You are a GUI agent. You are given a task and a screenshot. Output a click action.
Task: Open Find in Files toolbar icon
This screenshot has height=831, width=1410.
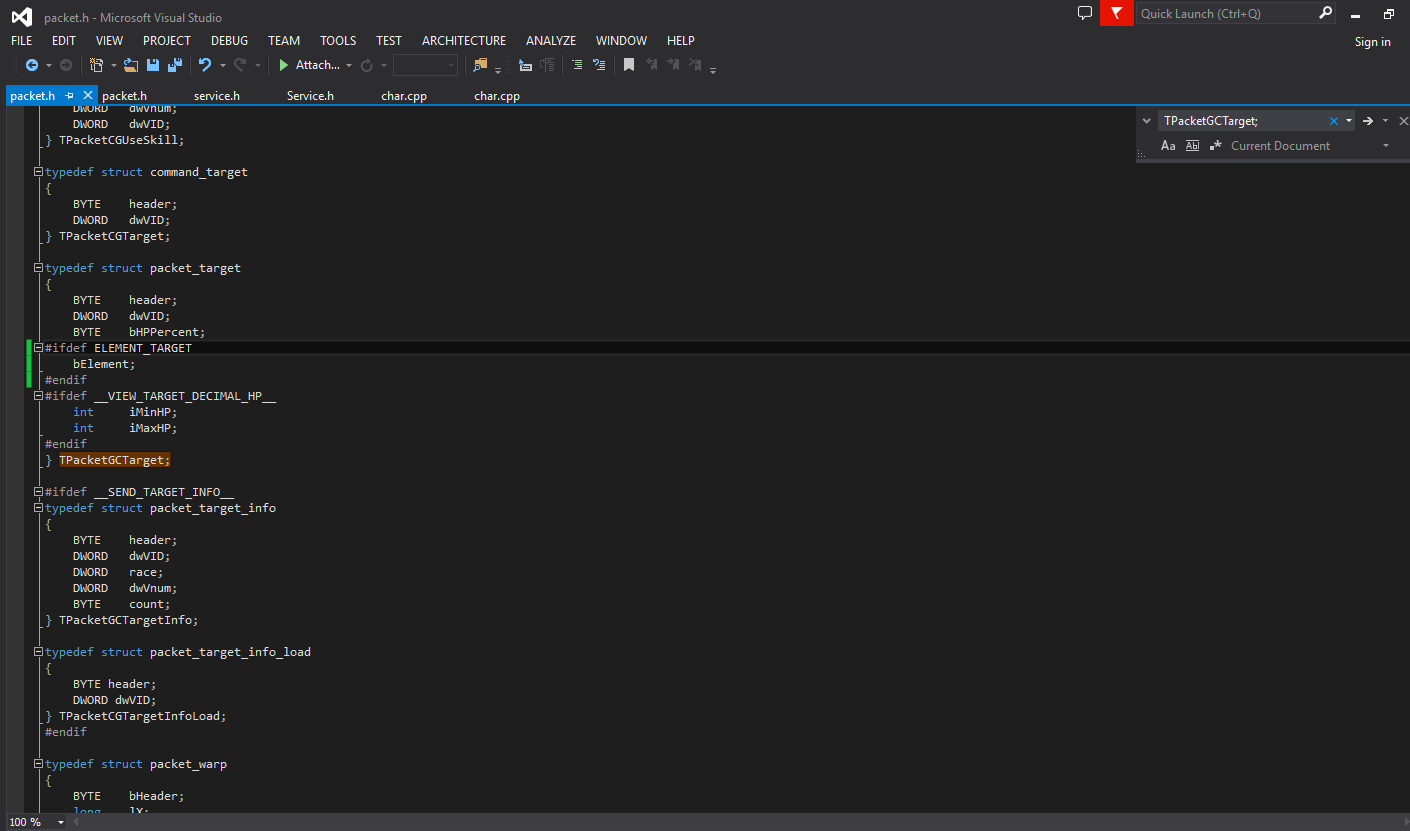click(481, 65)
